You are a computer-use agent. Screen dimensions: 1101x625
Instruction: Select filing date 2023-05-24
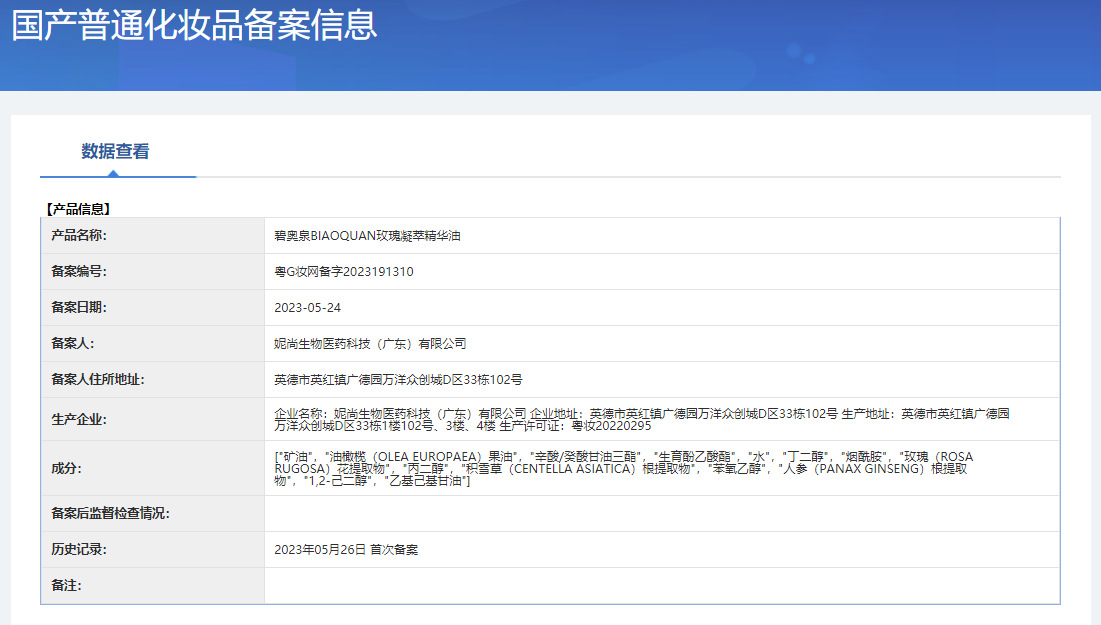(308, 308)
